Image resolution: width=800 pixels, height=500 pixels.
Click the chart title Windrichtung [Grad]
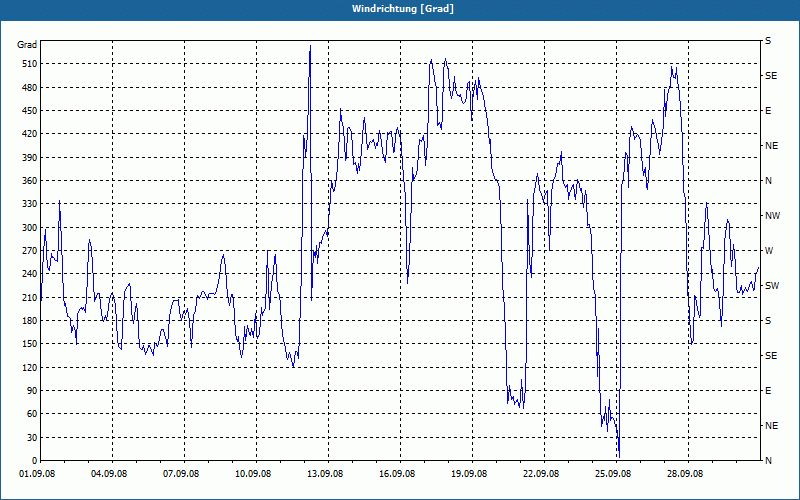point(403,9)
